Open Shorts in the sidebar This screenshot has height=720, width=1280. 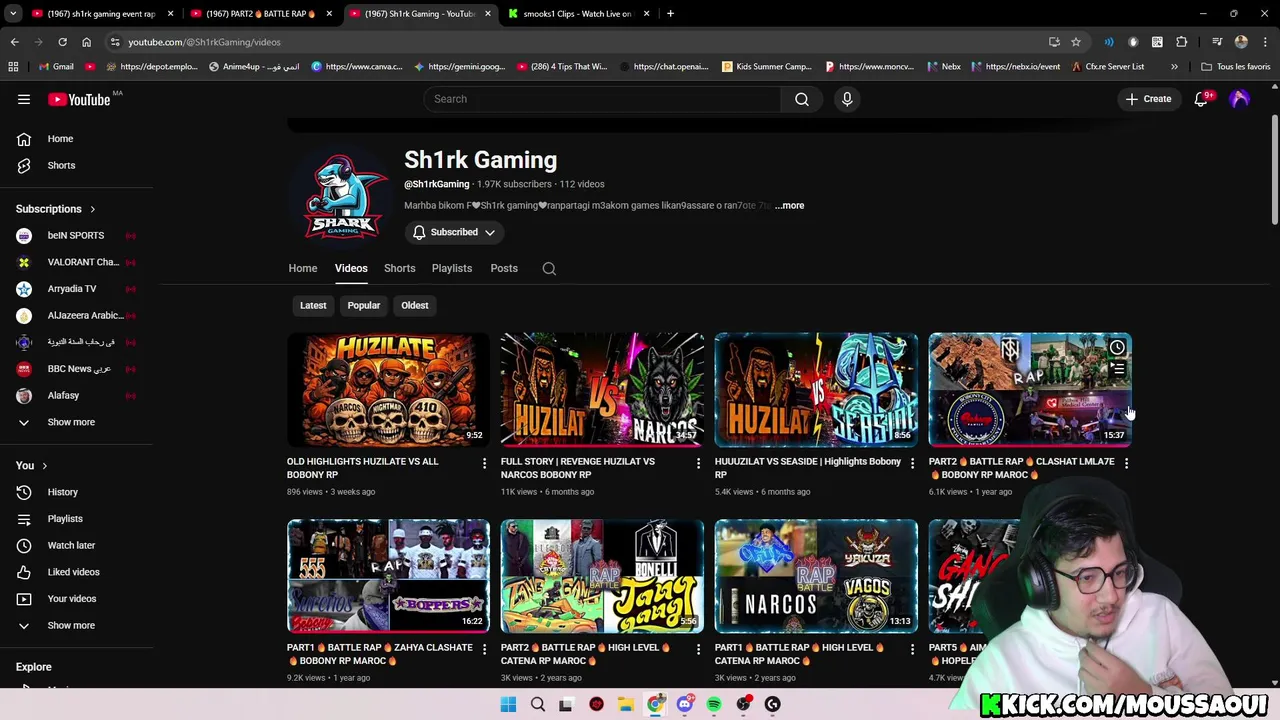coord(61,166)
